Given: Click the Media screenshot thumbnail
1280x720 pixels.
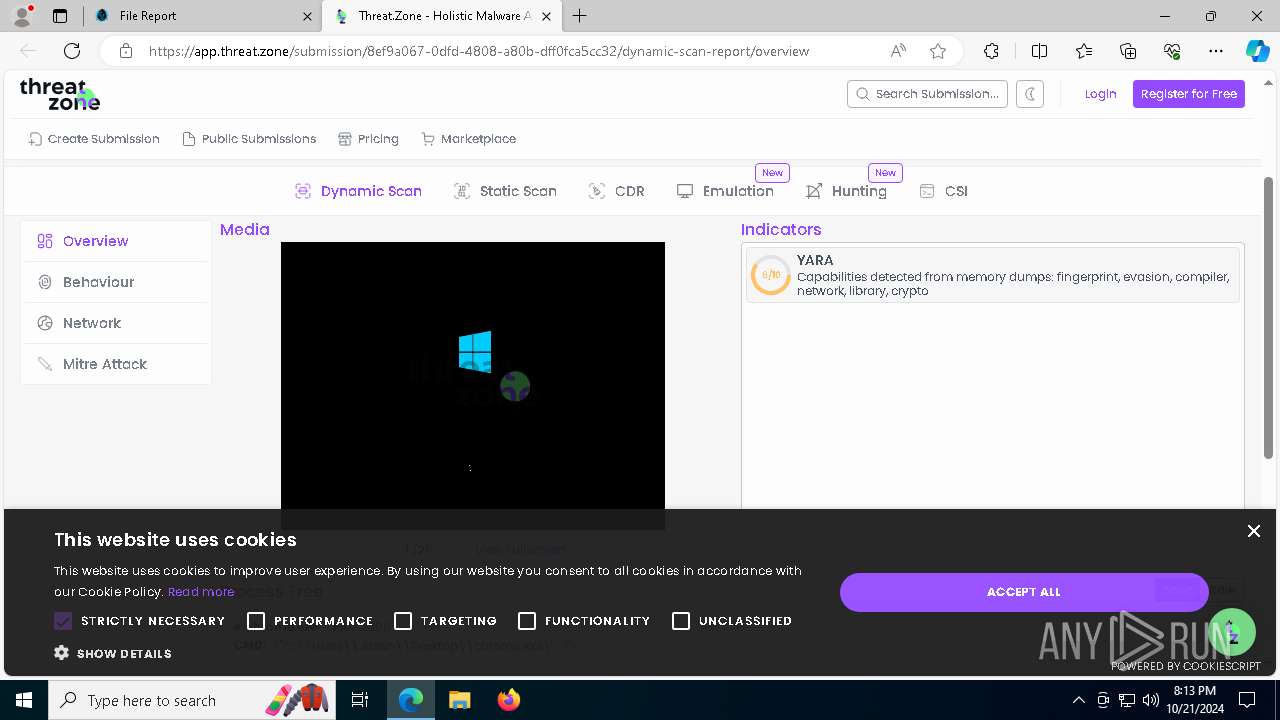Looking at the screenshot, I should coord(472,385).
